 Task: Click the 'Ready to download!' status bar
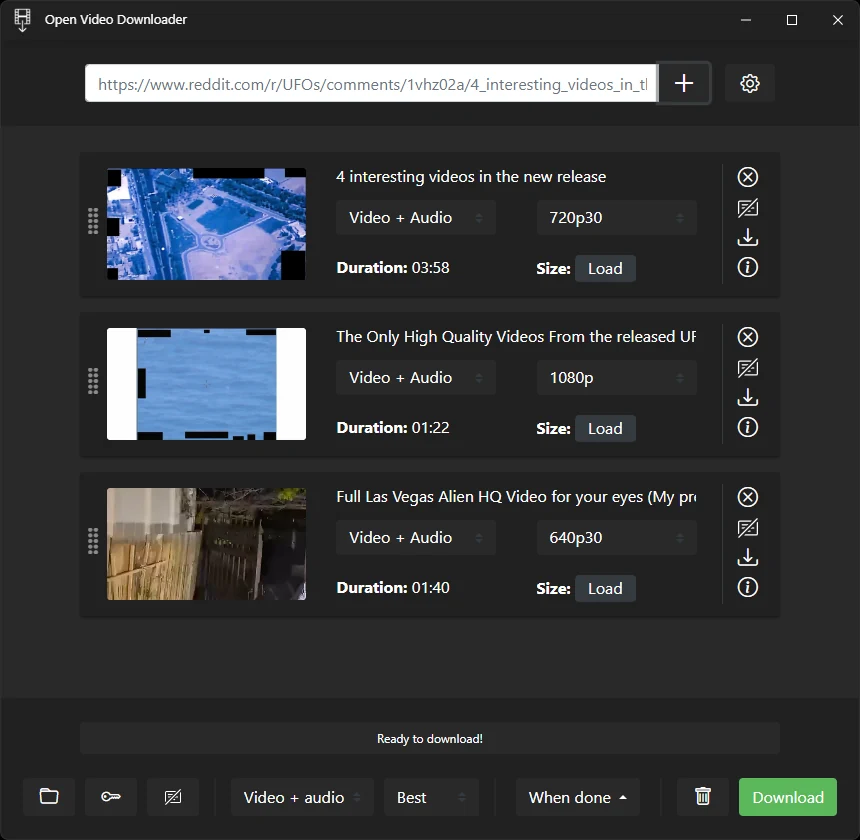coord(429,739)
